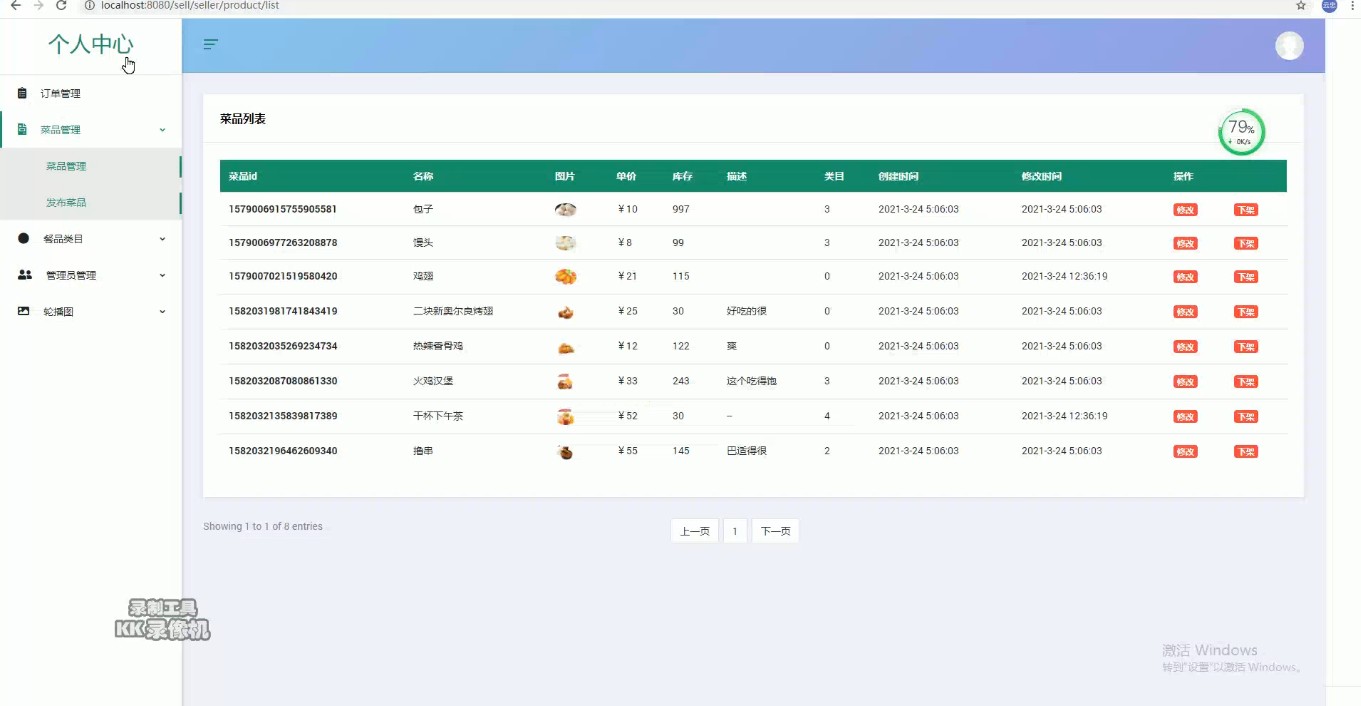Bookmark the page with the star icon
Screen dimensions: 1361x706
(1301, 6)
